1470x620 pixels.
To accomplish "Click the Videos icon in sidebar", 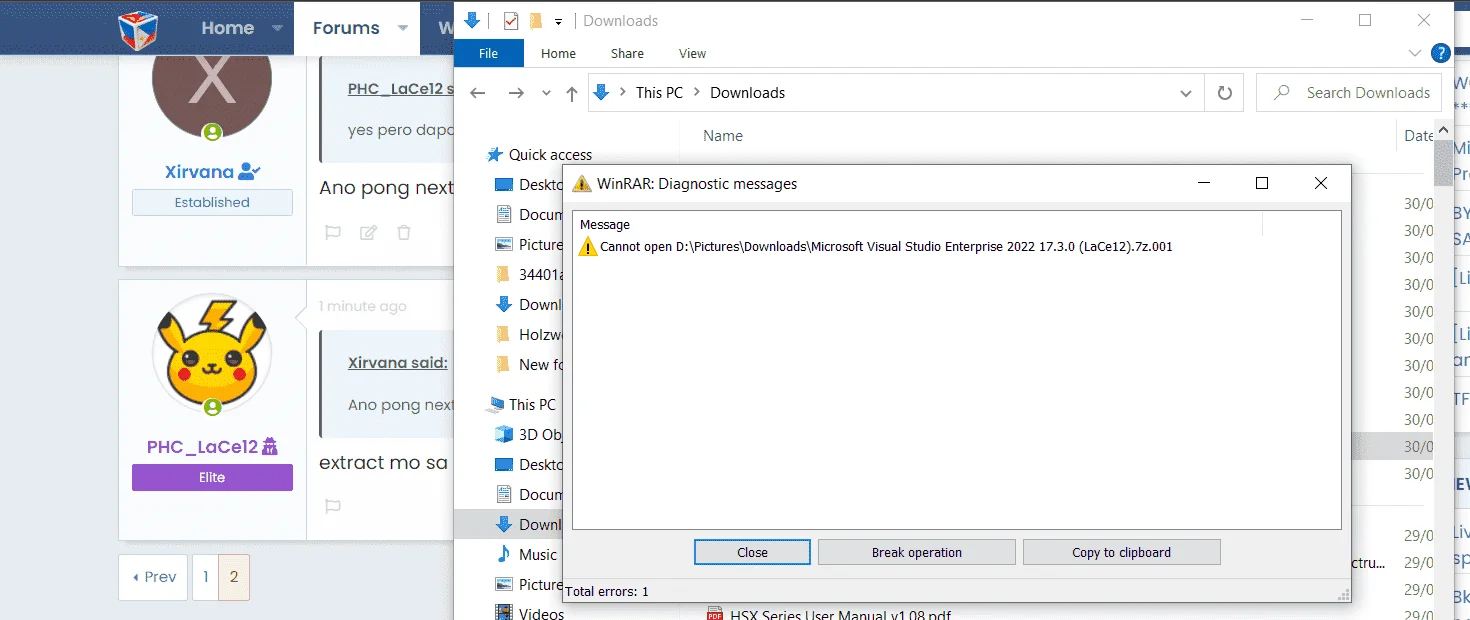I will pos(505,612).
